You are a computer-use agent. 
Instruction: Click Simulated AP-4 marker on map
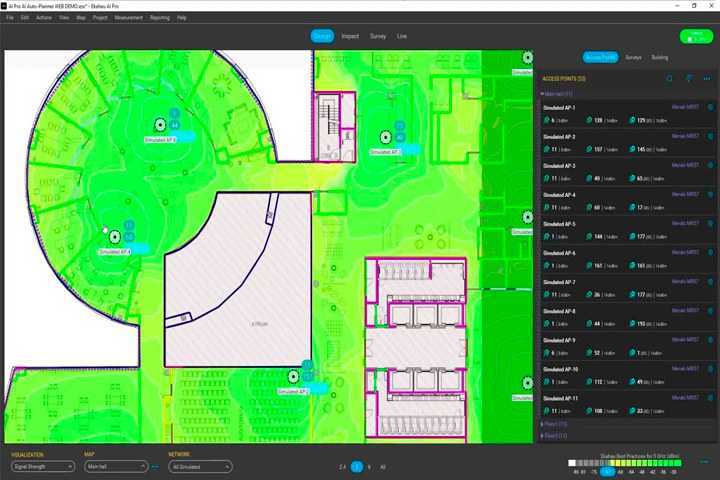tap(115, 237)
